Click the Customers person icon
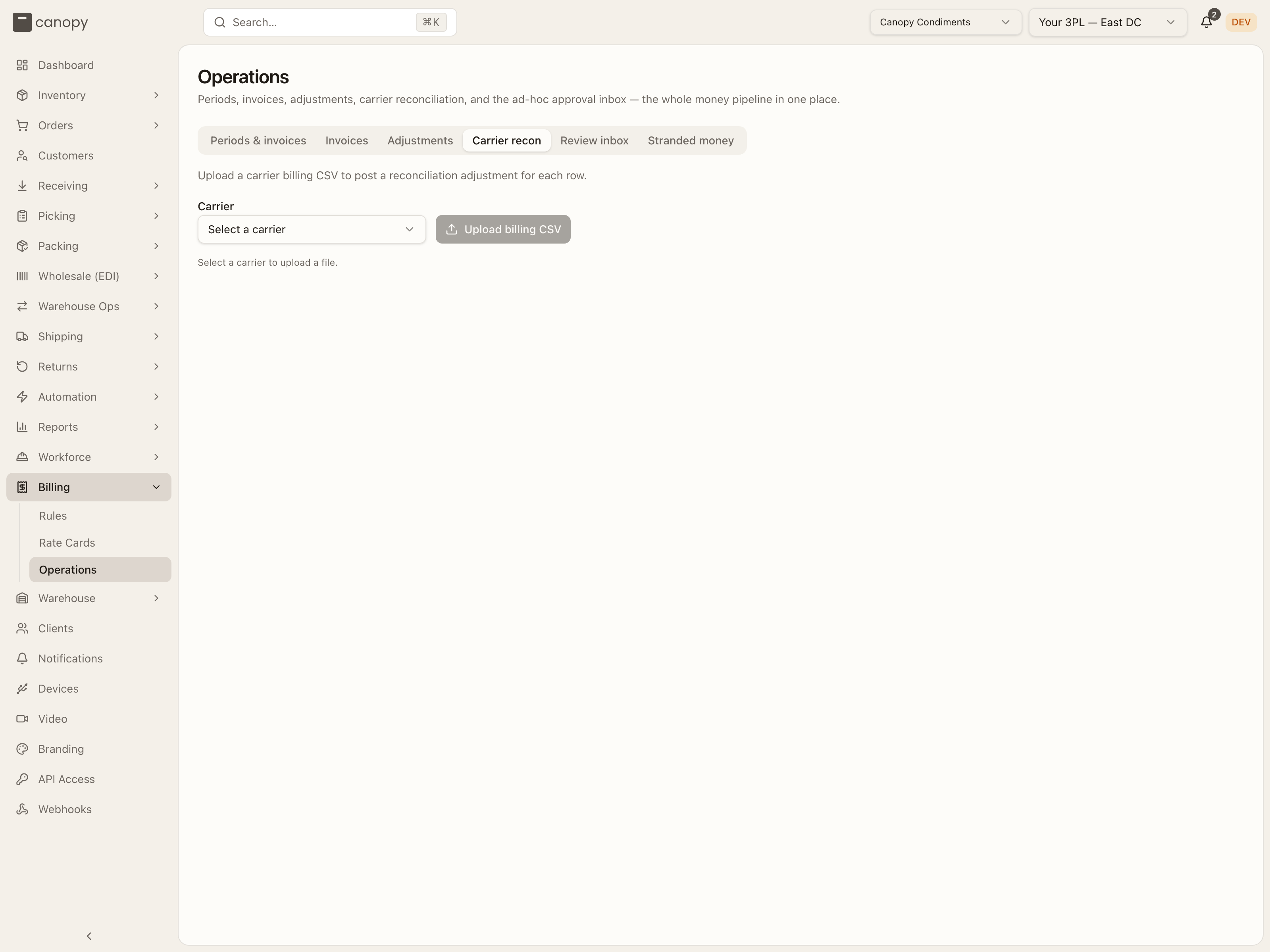The height and width of the screenshot is (952, 1270). [22, 155]
